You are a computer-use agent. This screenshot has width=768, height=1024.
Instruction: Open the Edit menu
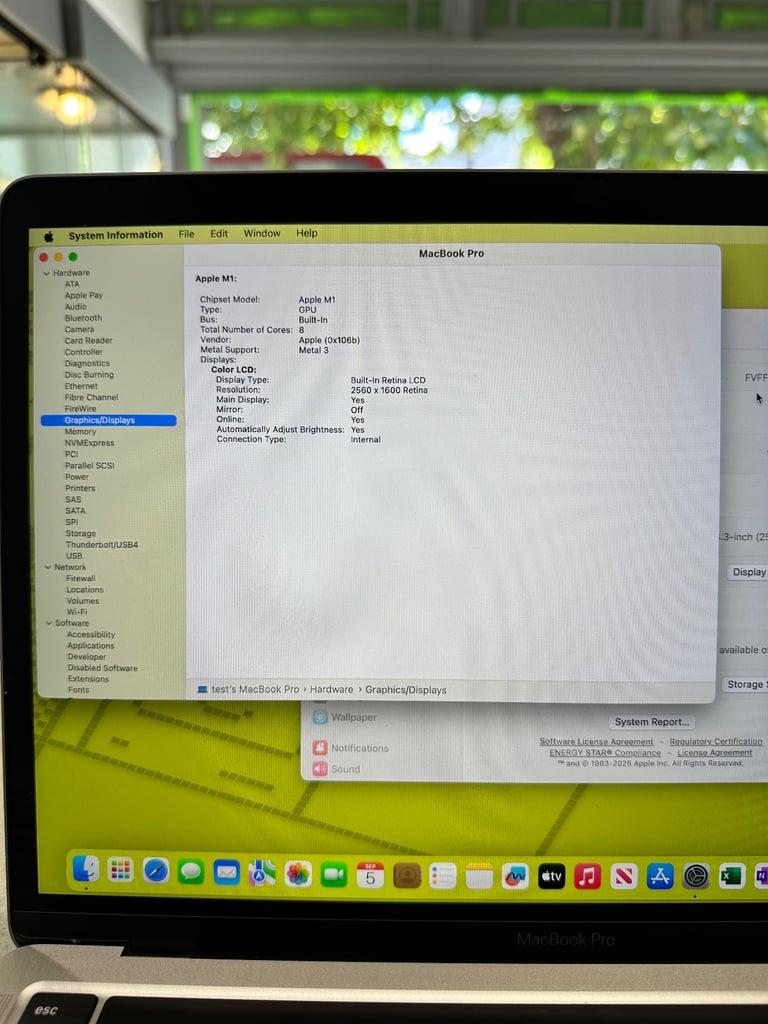(219, 233)
